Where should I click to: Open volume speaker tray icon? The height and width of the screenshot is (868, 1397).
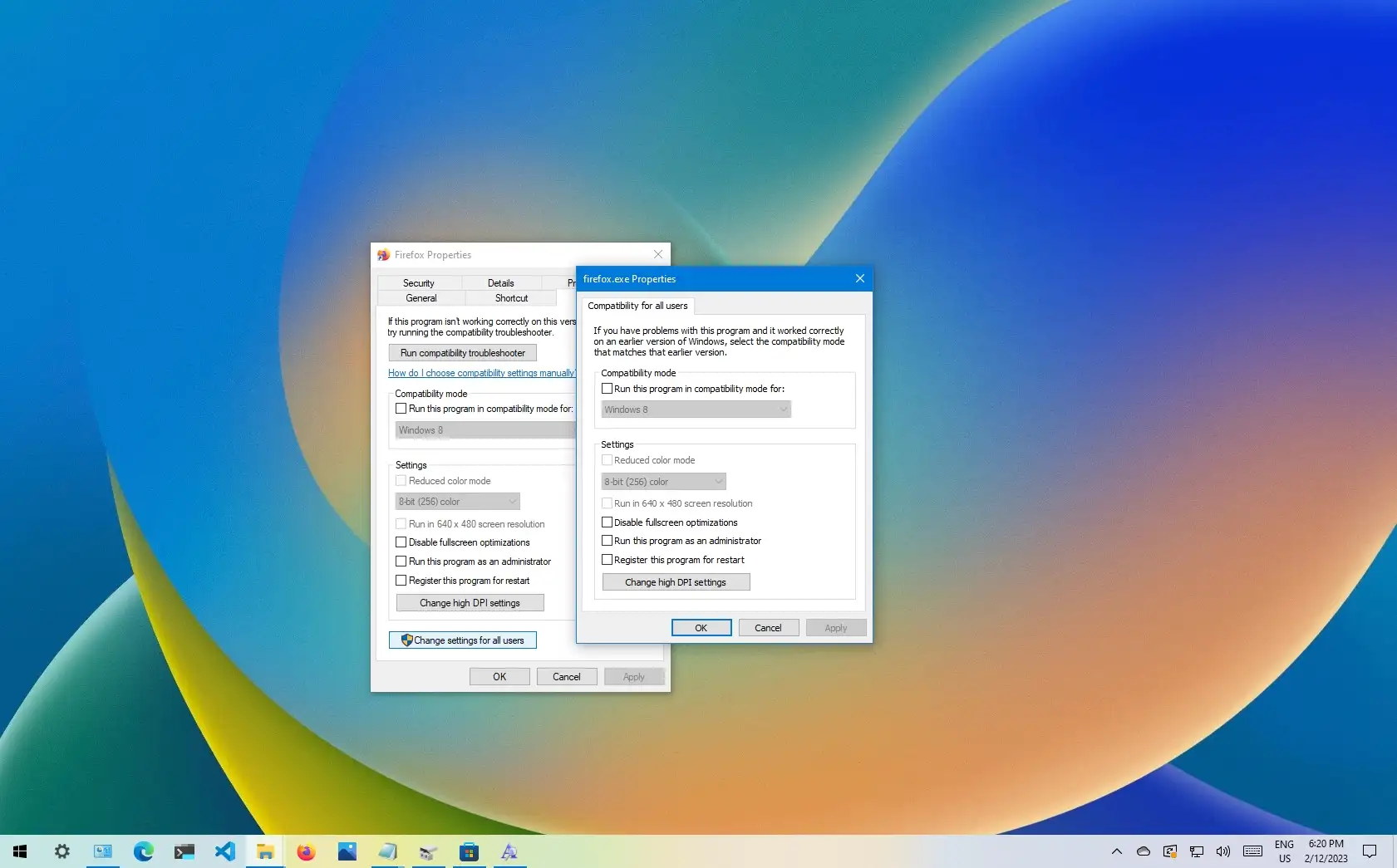click(1223, 851)
